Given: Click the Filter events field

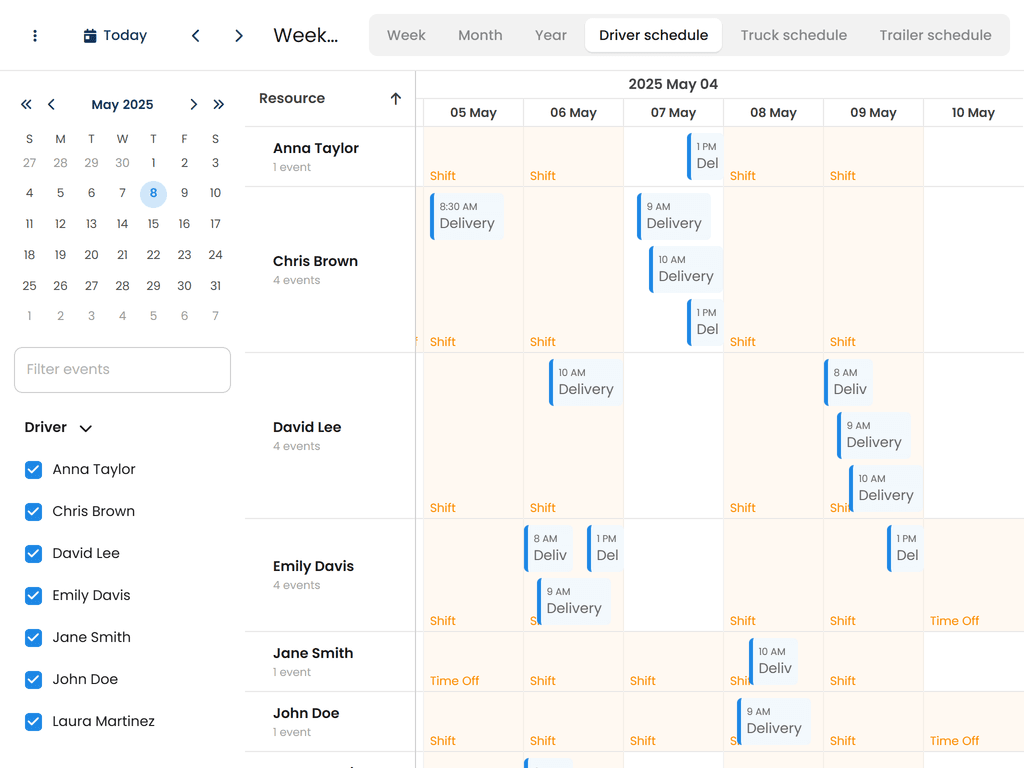Looking at the screenshot, I should pos(122,369).
